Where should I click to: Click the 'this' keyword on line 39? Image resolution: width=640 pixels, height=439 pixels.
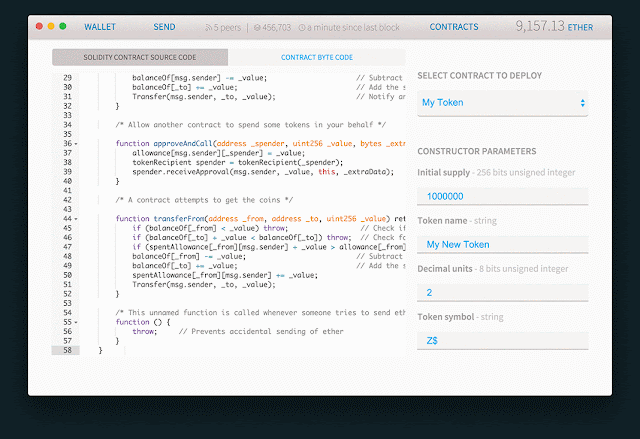(x=327, y=172)
